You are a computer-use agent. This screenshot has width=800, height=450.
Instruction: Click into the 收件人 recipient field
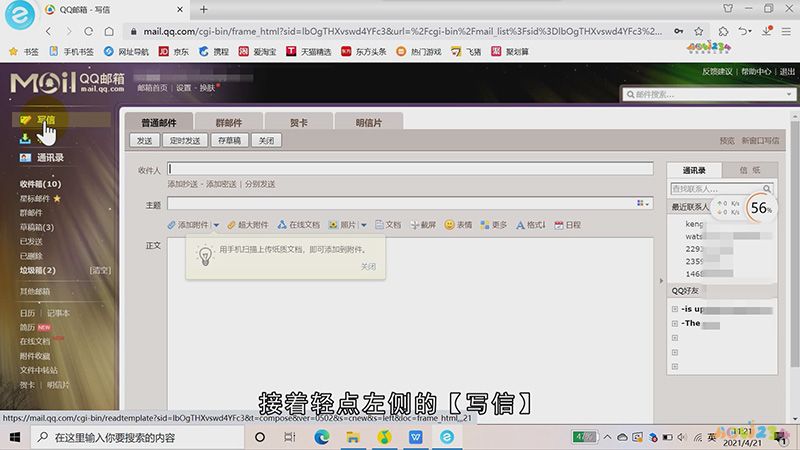click(x=410, y=169)
